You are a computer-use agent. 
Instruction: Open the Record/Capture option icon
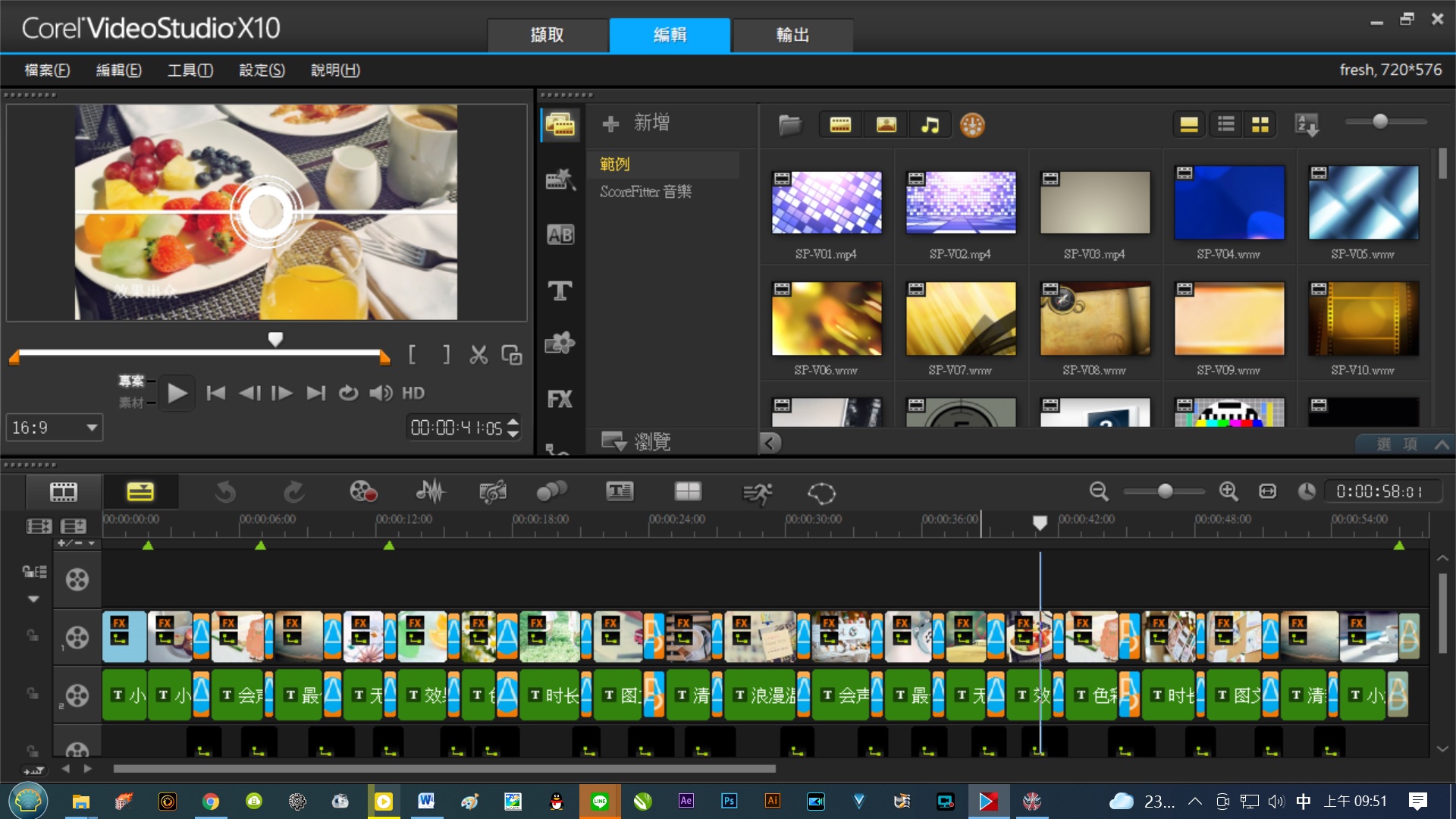coord(363,492)
